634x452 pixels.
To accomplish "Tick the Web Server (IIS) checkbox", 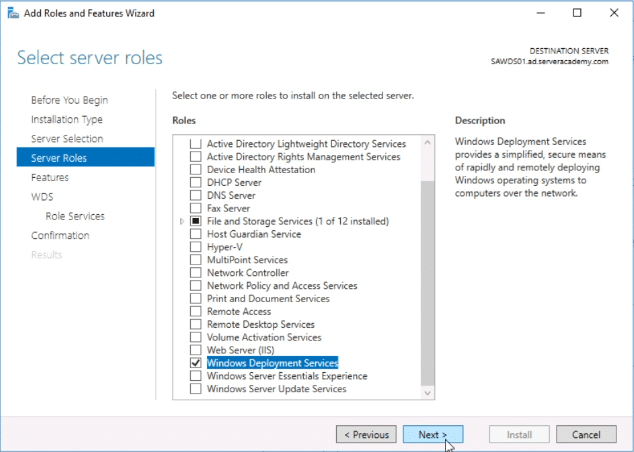I will tap(195, 350).
